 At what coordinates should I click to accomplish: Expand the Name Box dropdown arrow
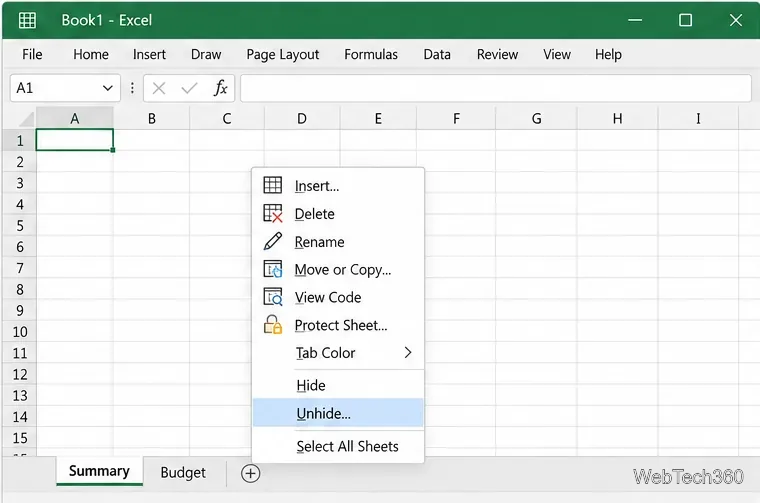pos(108,88)
